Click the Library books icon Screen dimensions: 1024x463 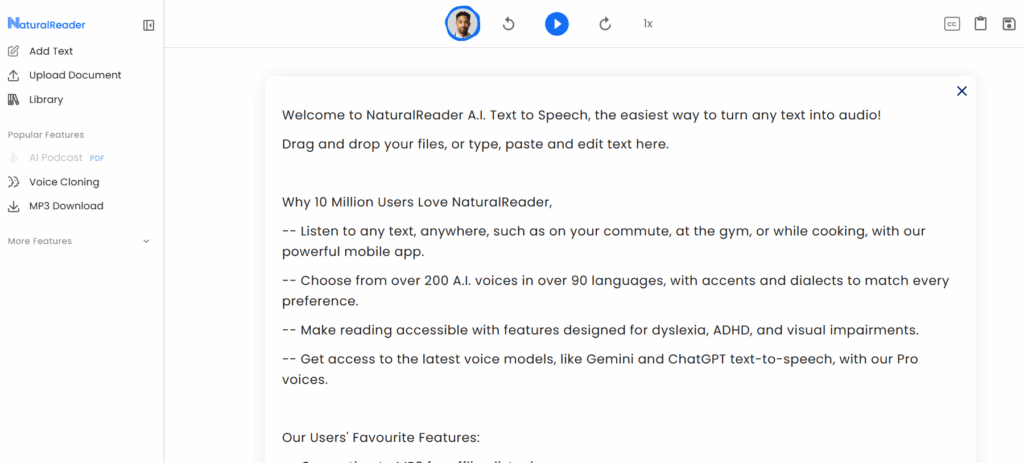click(x=13, y=99)
